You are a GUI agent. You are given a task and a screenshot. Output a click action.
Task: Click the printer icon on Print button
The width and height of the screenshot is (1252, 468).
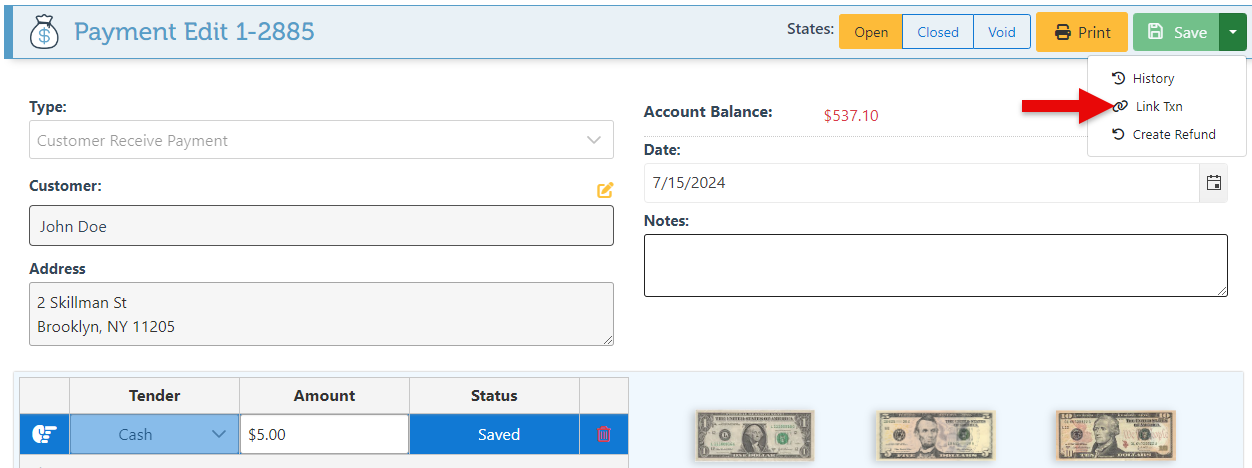[1063, 32]
